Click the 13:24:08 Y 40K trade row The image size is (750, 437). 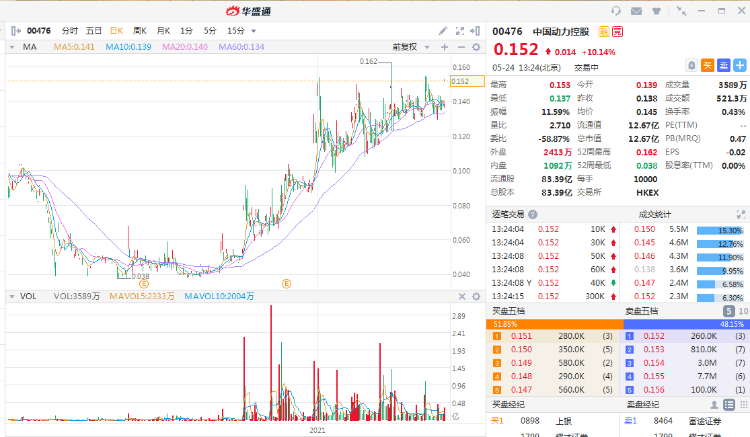pos(553,283)
